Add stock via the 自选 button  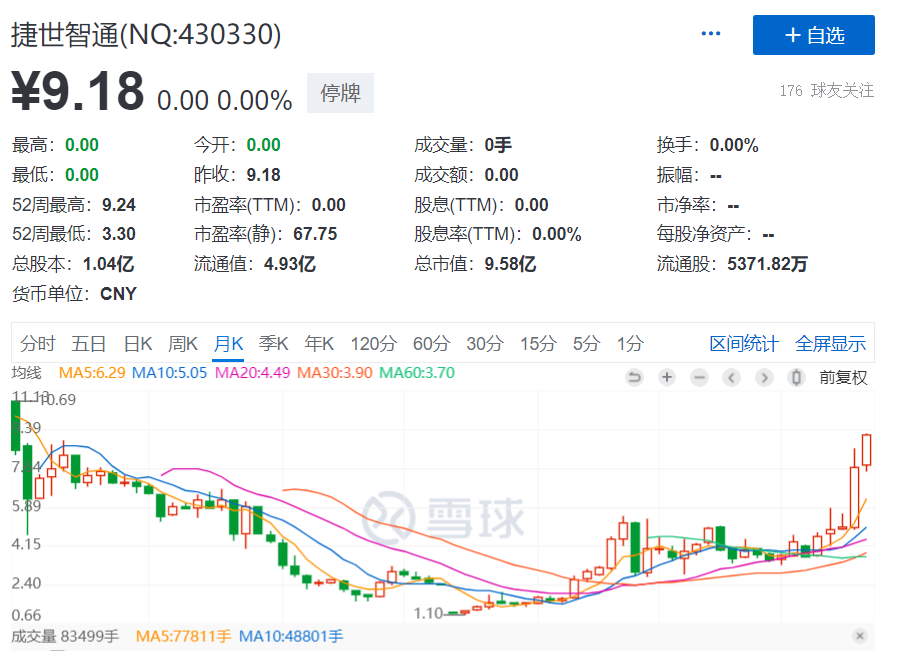point(813,35)
